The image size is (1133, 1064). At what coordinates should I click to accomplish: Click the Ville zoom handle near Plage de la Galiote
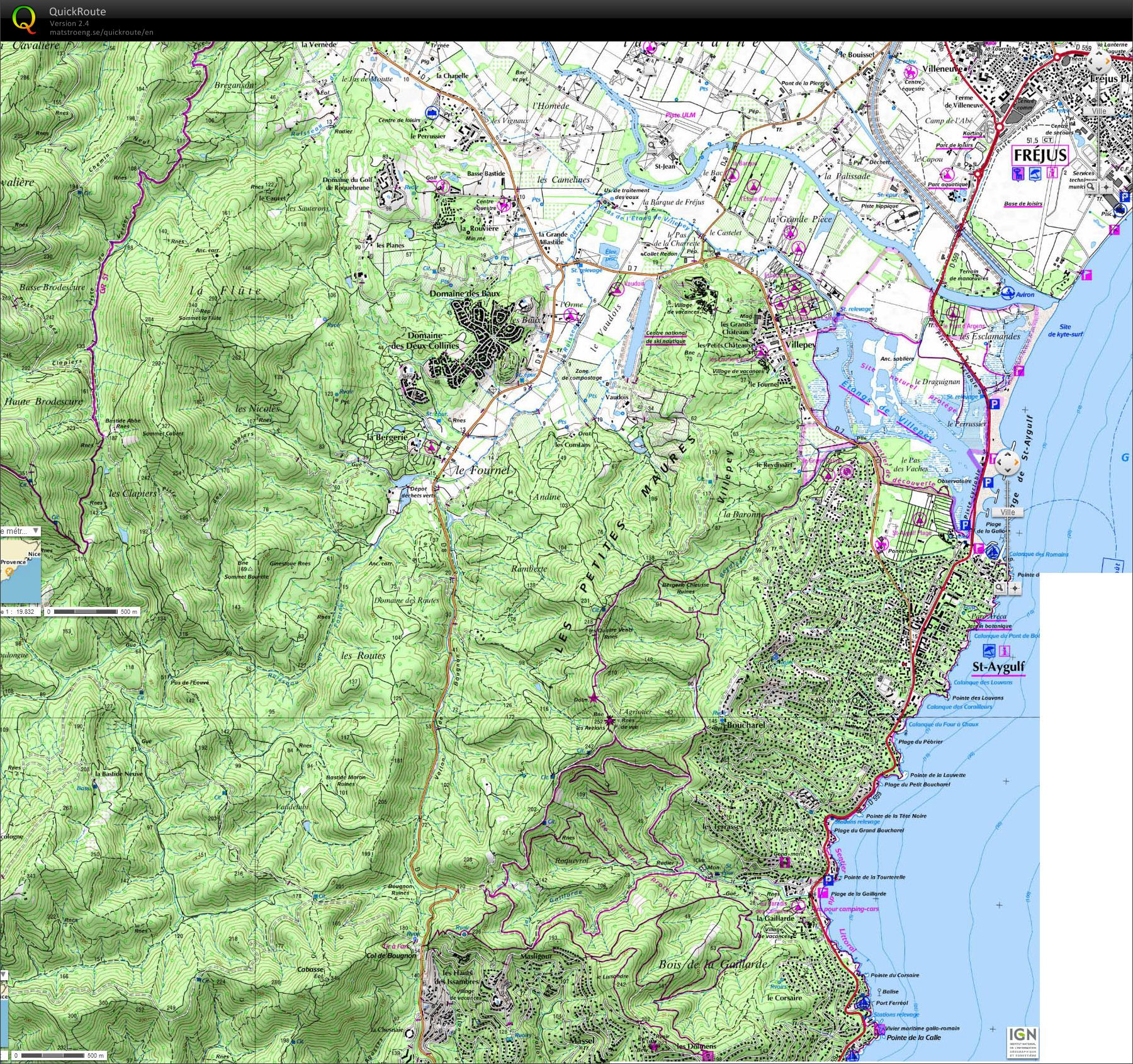[x=1008, y=512]
